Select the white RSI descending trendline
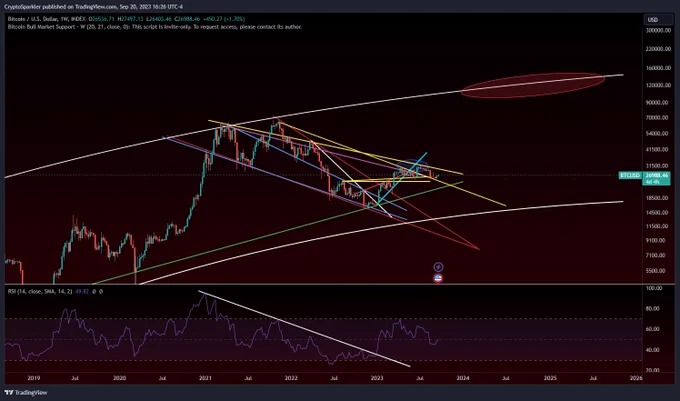 304,329
